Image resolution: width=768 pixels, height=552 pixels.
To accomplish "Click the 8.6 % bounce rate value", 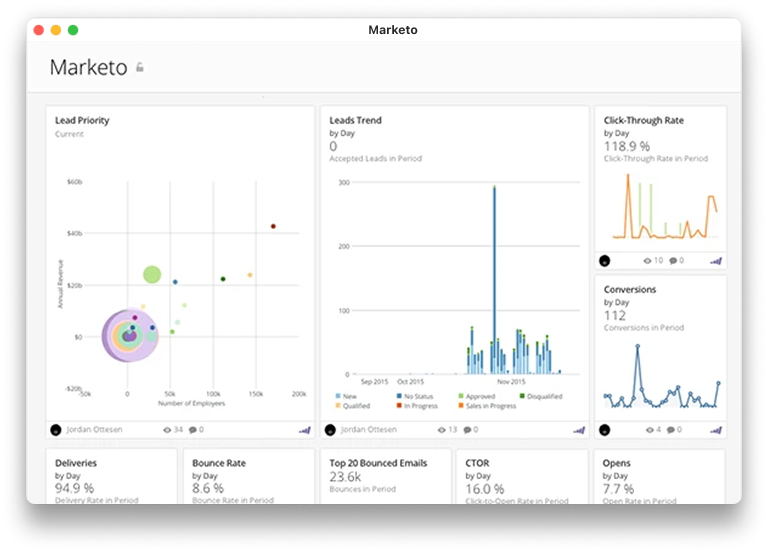I will pyautogui.click(x=208, y=488).
